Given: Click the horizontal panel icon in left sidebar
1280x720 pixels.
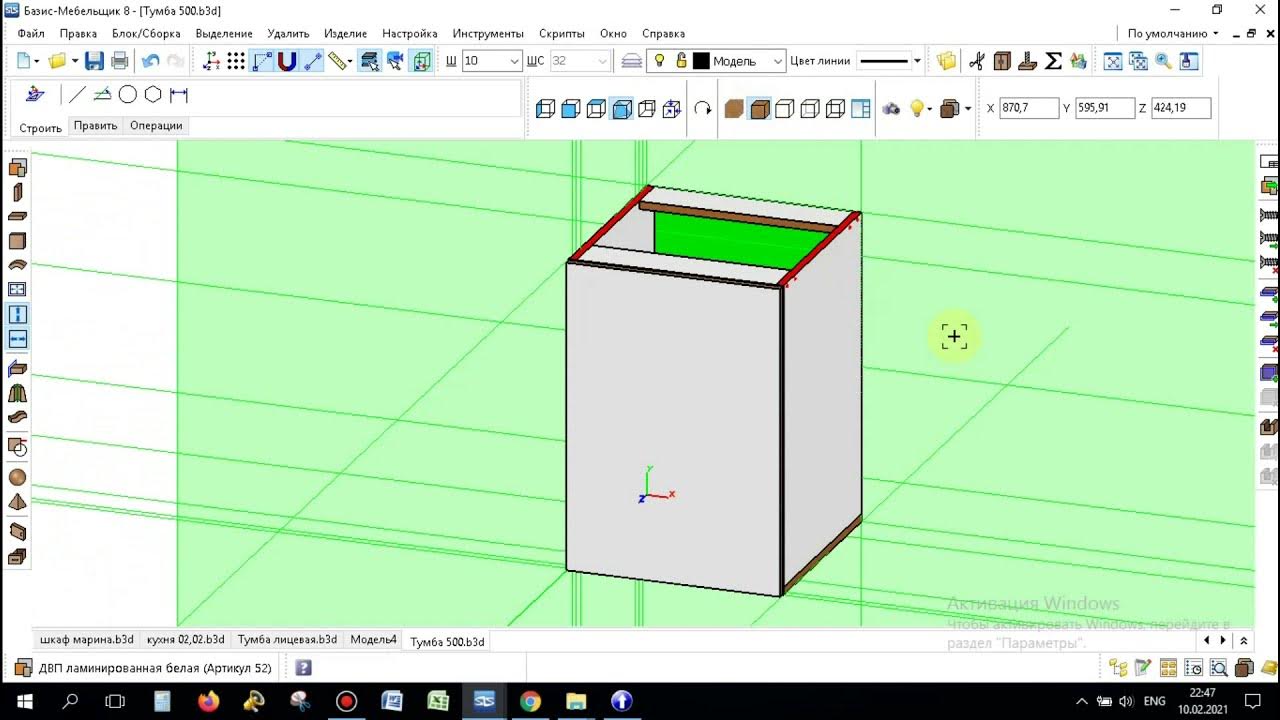Looking at the screenshot, I should (x=17, y=217).
